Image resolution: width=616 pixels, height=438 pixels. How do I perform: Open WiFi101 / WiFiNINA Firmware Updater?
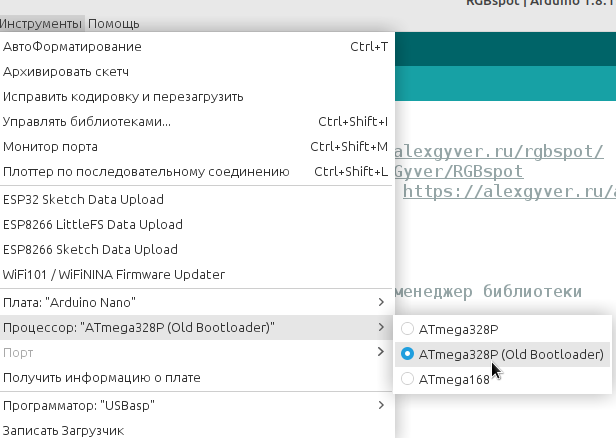pyautogui.click(x=196, y=274)
